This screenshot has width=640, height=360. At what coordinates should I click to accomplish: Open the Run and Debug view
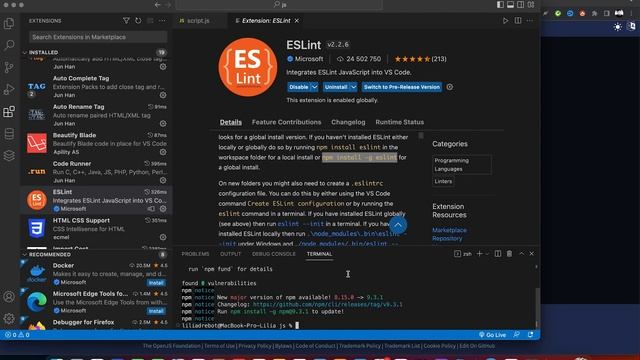9,89
